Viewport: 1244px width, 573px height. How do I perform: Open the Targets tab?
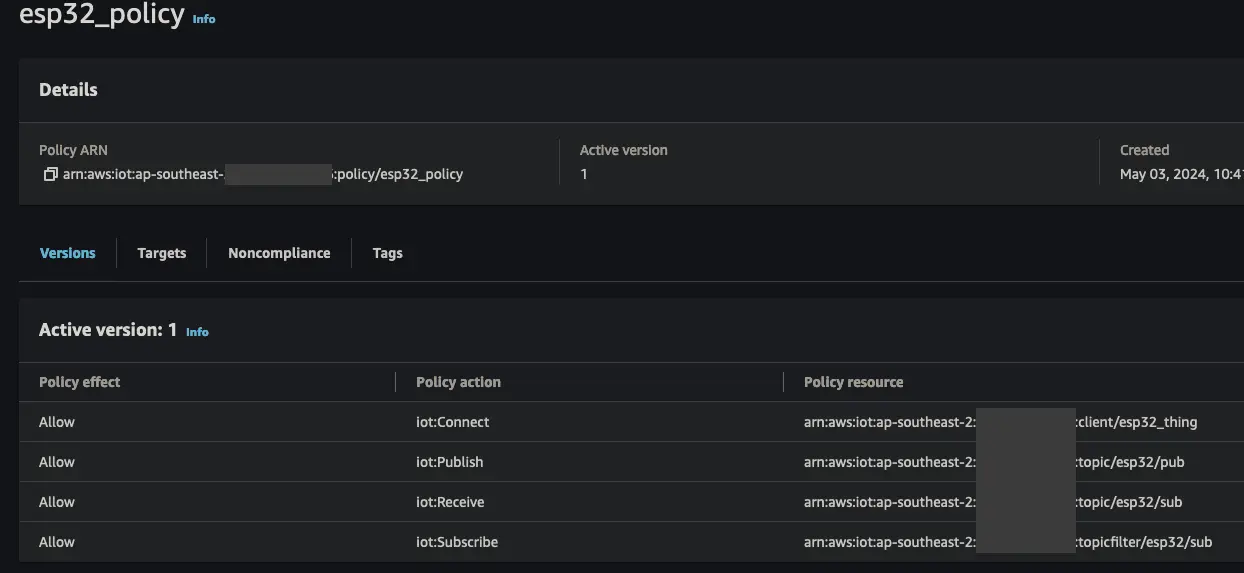coord(162,253)
